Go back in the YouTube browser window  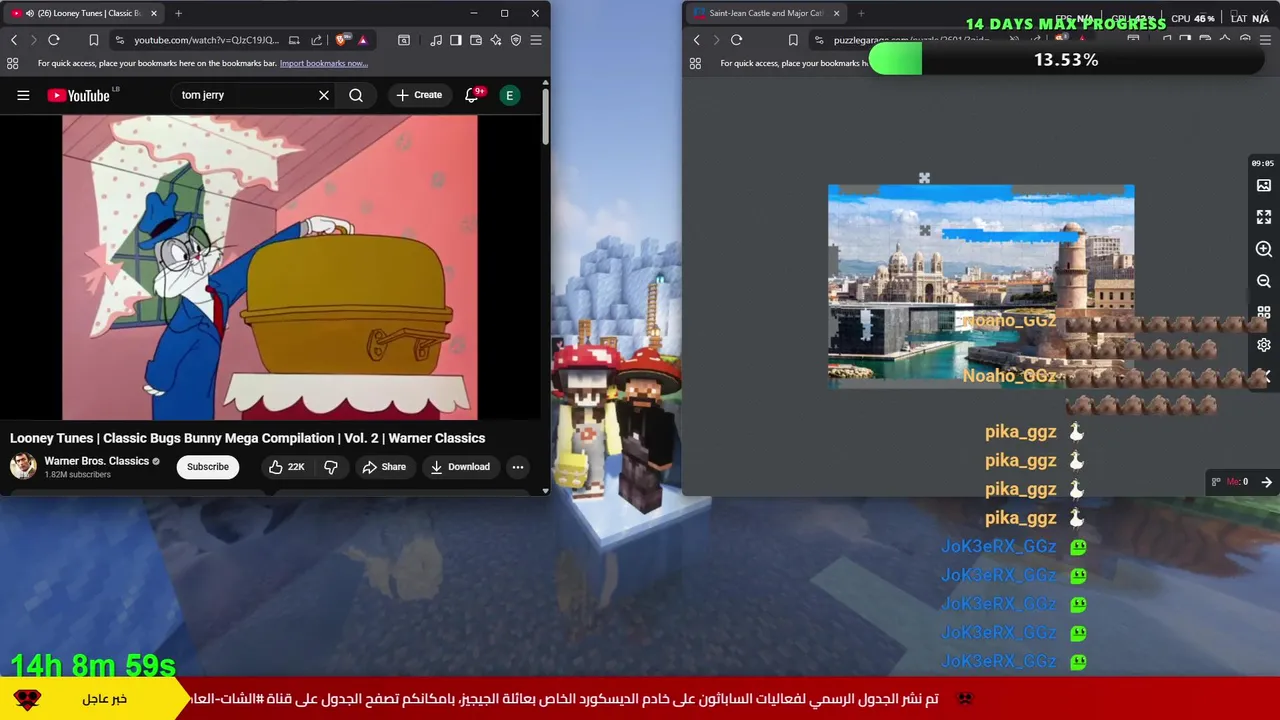(14, 40)
